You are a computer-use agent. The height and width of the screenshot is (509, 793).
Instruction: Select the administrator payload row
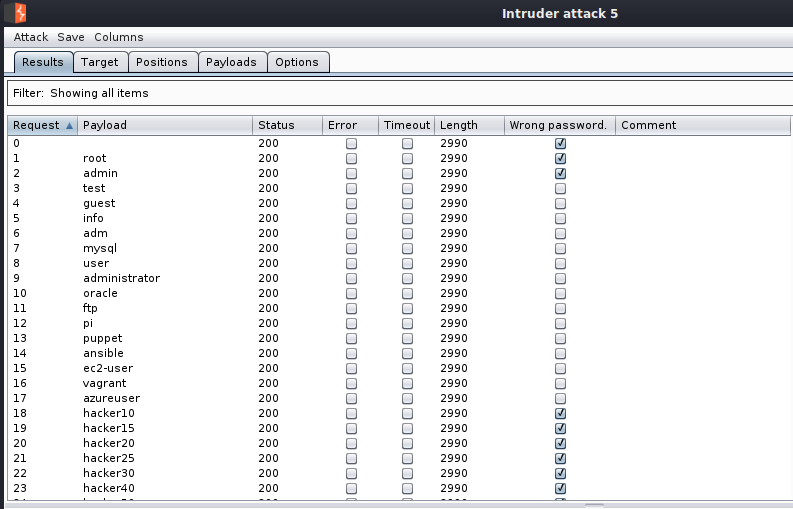(121, 278)
